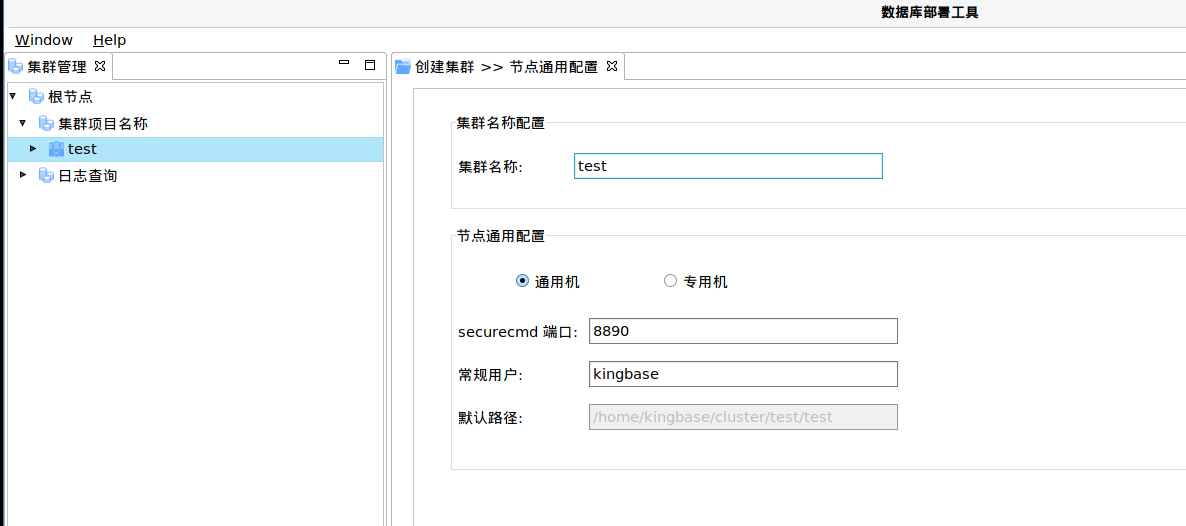
Task: Maximize the 集群管理 panel
Action: [x=370, y=65]
